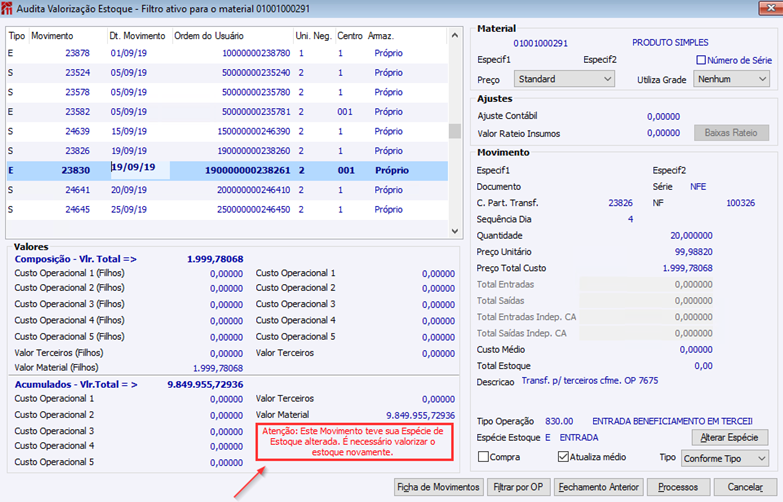Click the application icon in title bar
The image size is (783, 502).
click(x=7, y=8)
